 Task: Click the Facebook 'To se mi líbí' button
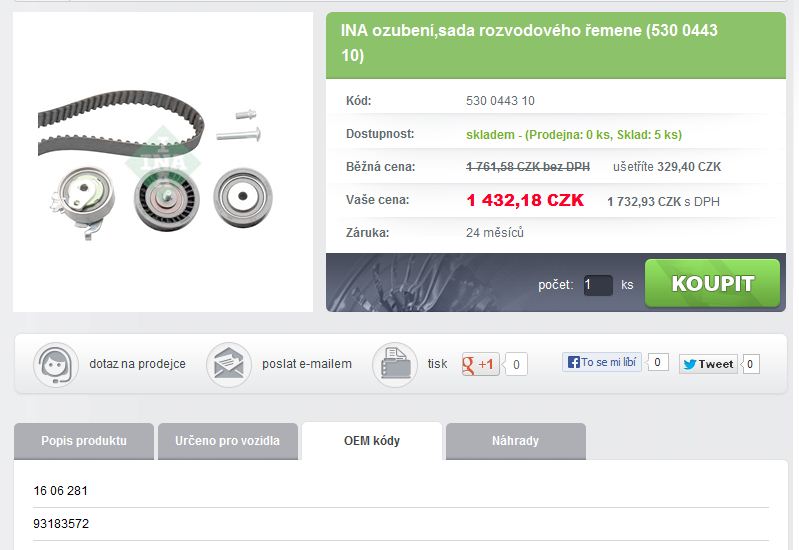click(602, 362)
